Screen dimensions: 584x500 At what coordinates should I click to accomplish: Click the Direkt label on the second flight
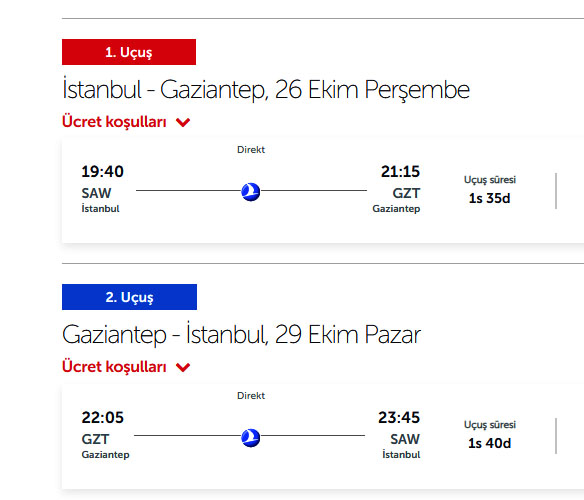click(251, 396)
